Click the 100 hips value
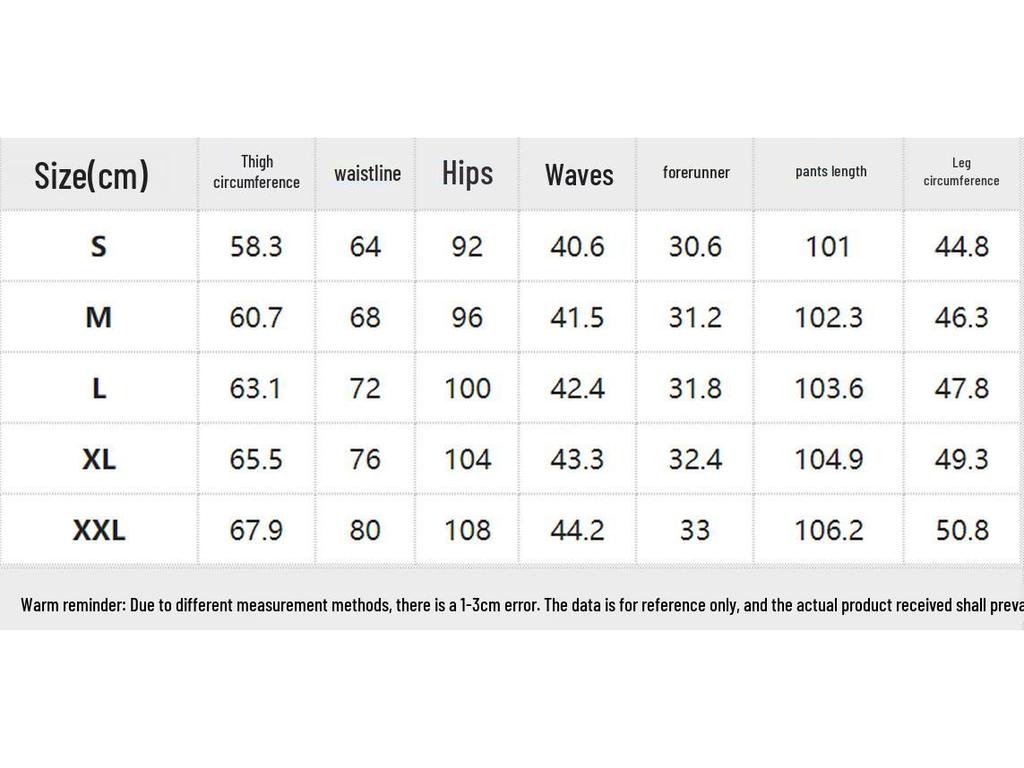1024x768 pixels. coord(467,388)
